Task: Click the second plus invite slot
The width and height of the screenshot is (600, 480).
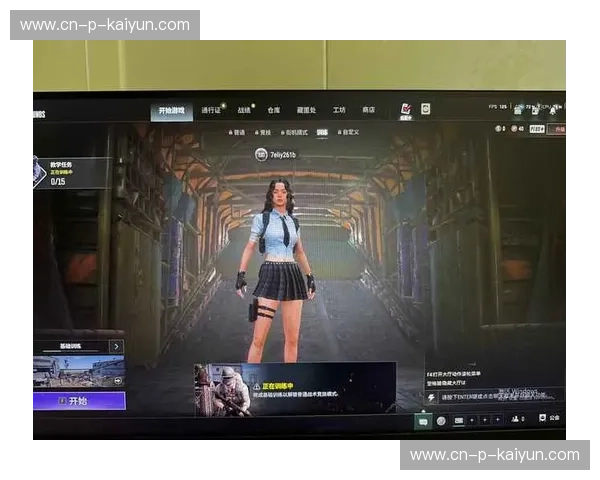Action: point(485,420)
